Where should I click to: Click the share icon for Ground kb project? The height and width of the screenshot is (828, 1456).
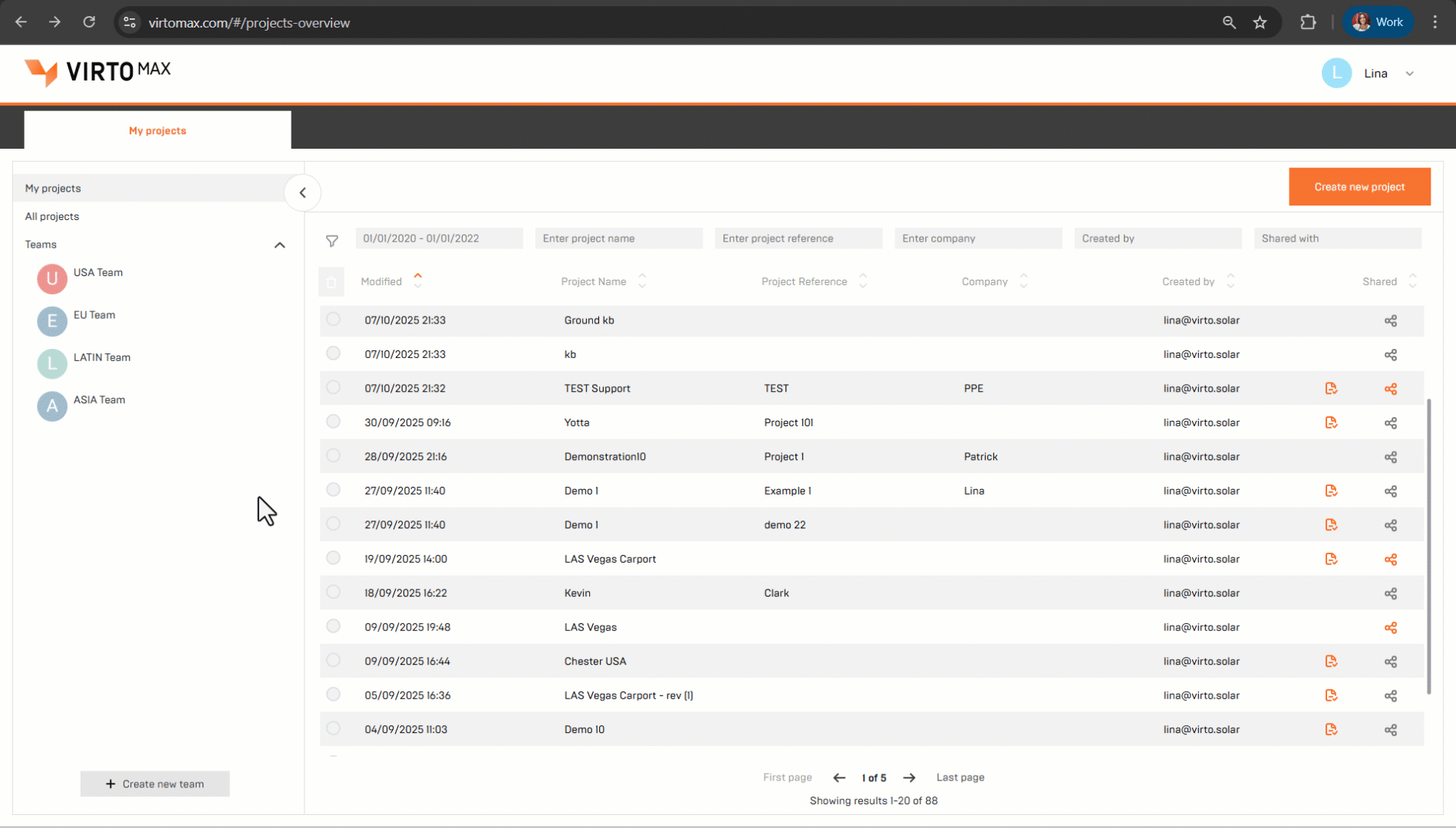click(1390, 320)
